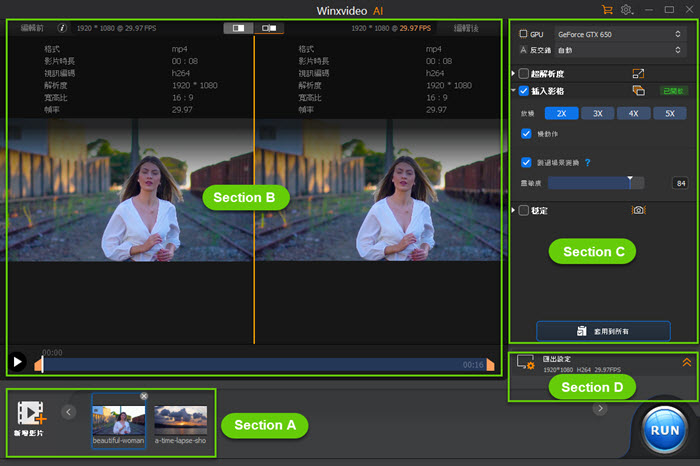The height and width of the screenshot is (466, 700).
Task: Click the frame interpolation layers icon
Action: pyautogui.click(x=638, y=91)
